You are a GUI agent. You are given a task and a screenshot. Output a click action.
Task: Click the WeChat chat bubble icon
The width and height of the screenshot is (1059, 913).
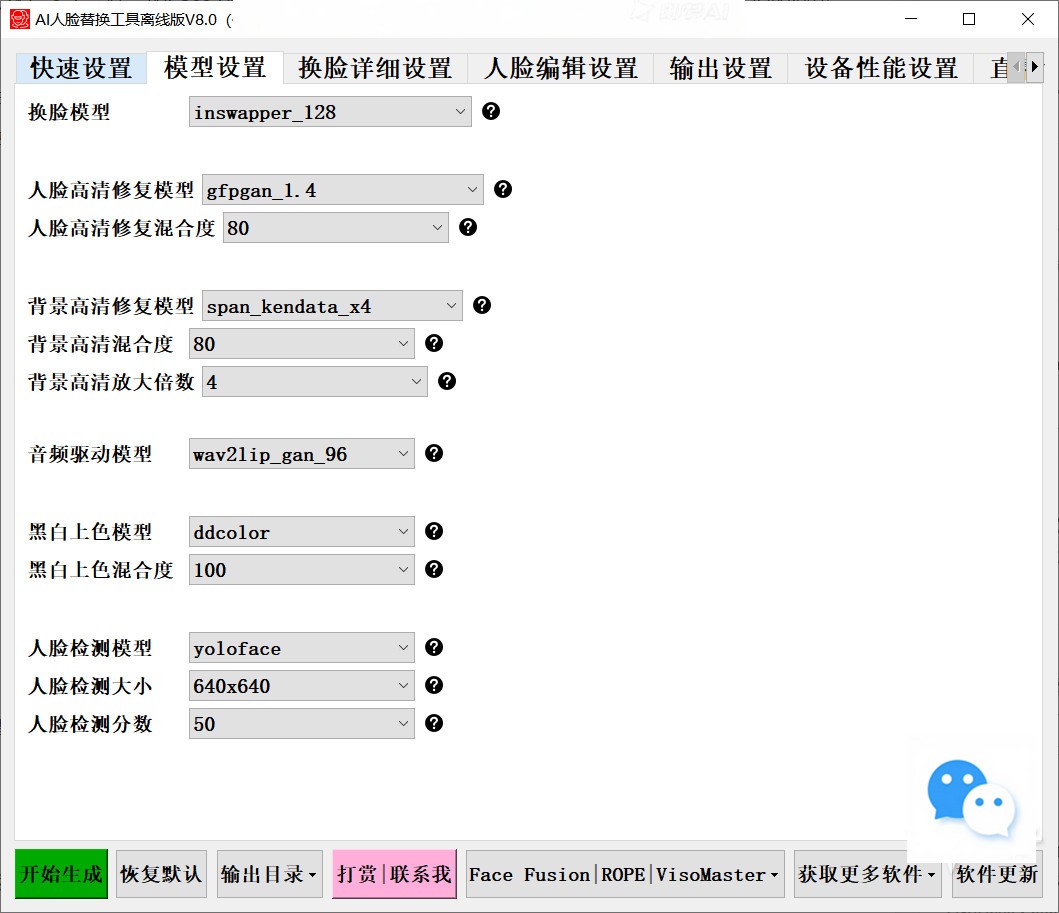pos(971,798)
